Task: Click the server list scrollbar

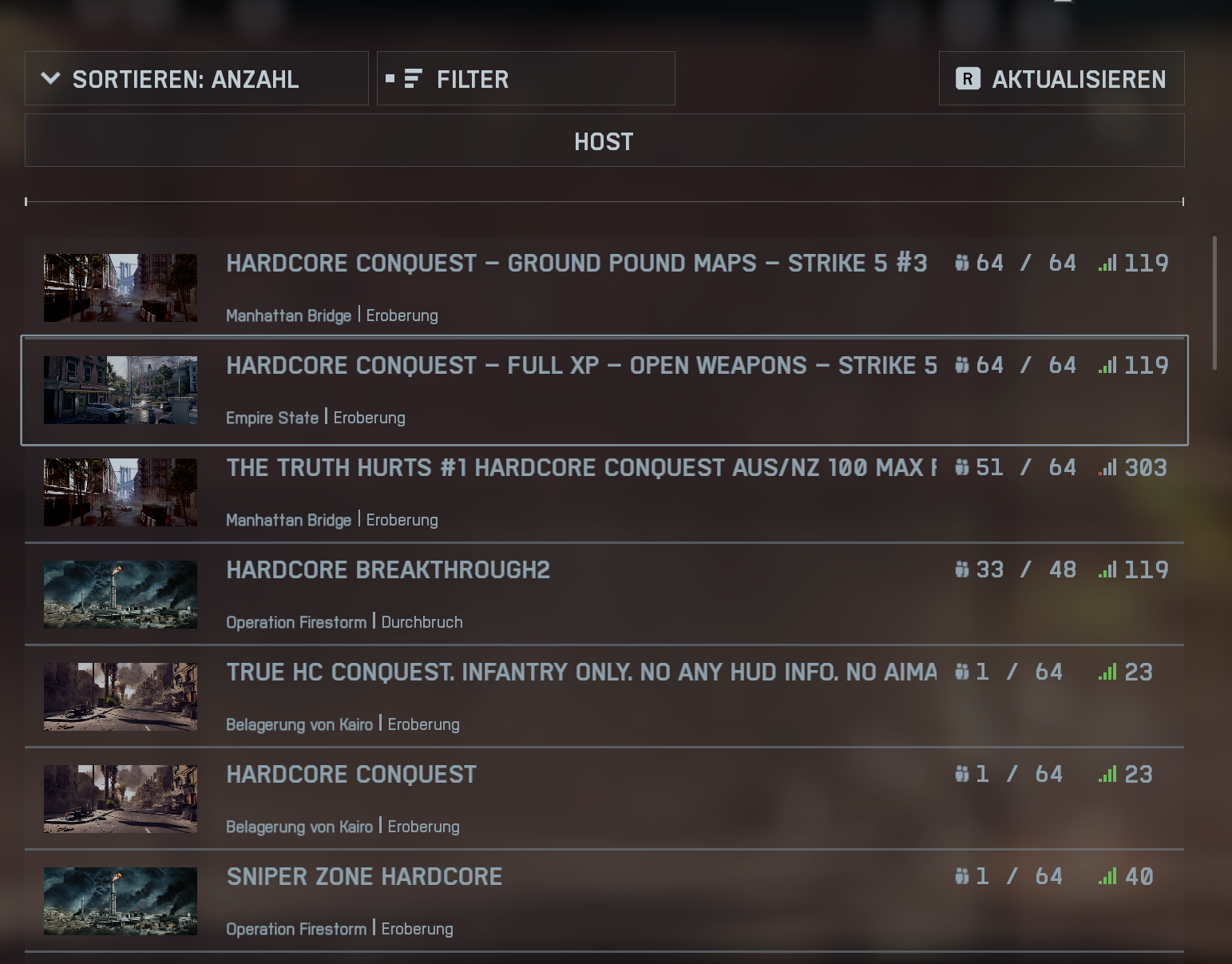Action: click(1214, 303)
